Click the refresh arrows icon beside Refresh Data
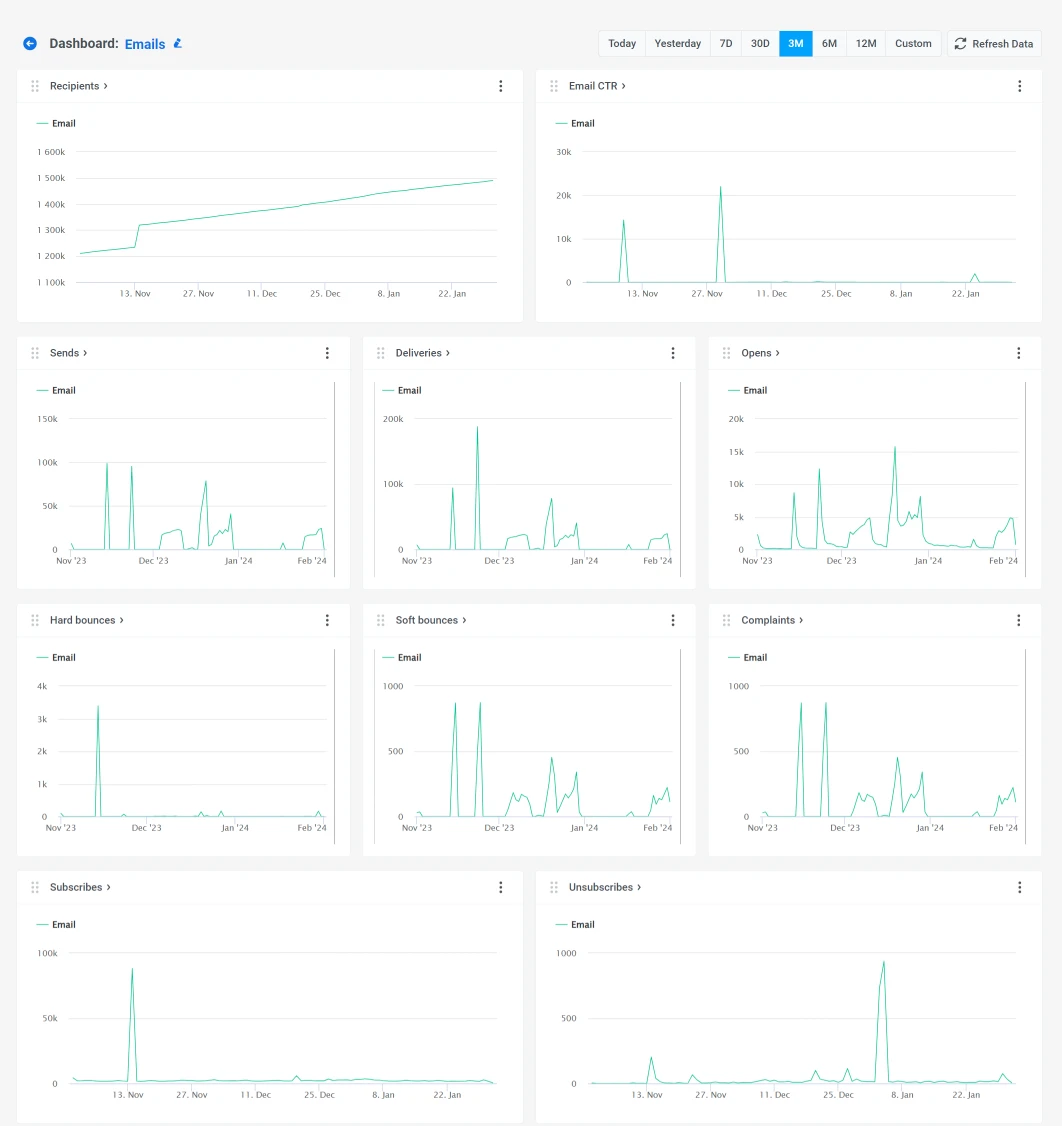 coord(960,43)
